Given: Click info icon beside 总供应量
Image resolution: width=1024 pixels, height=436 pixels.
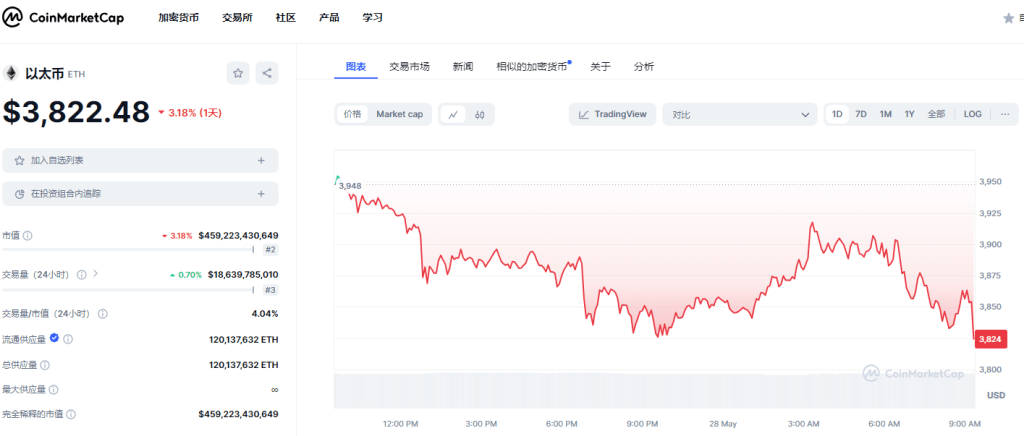Looking at the screenshot, I should click(45, 365).
